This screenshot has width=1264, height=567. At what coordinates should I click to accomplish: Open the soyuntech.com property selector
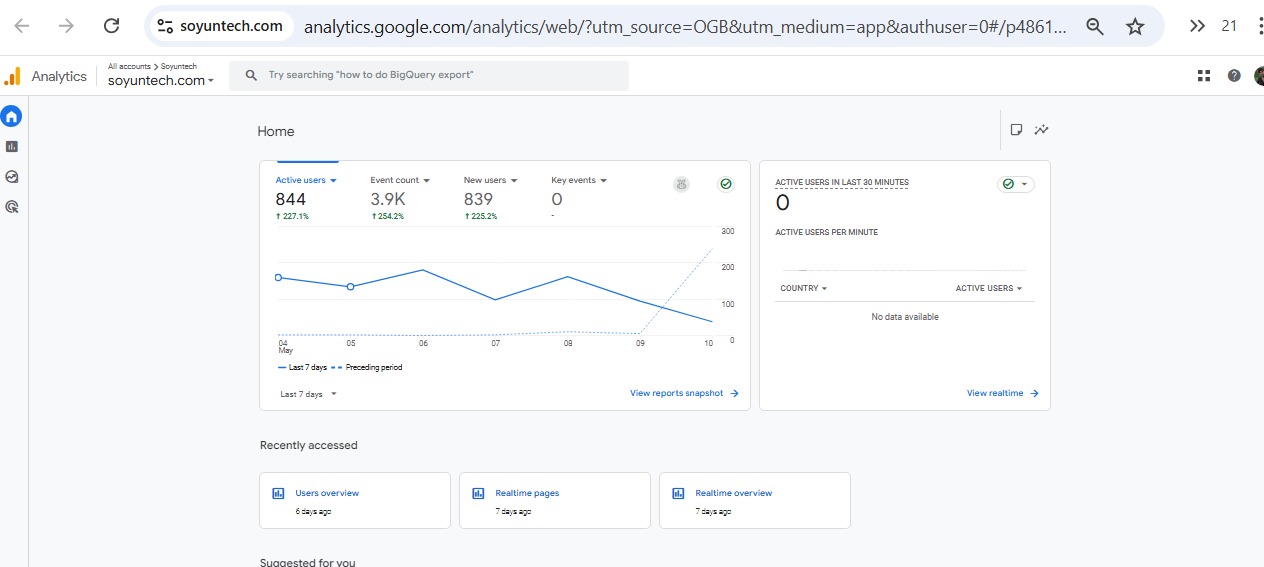point(161,80)
